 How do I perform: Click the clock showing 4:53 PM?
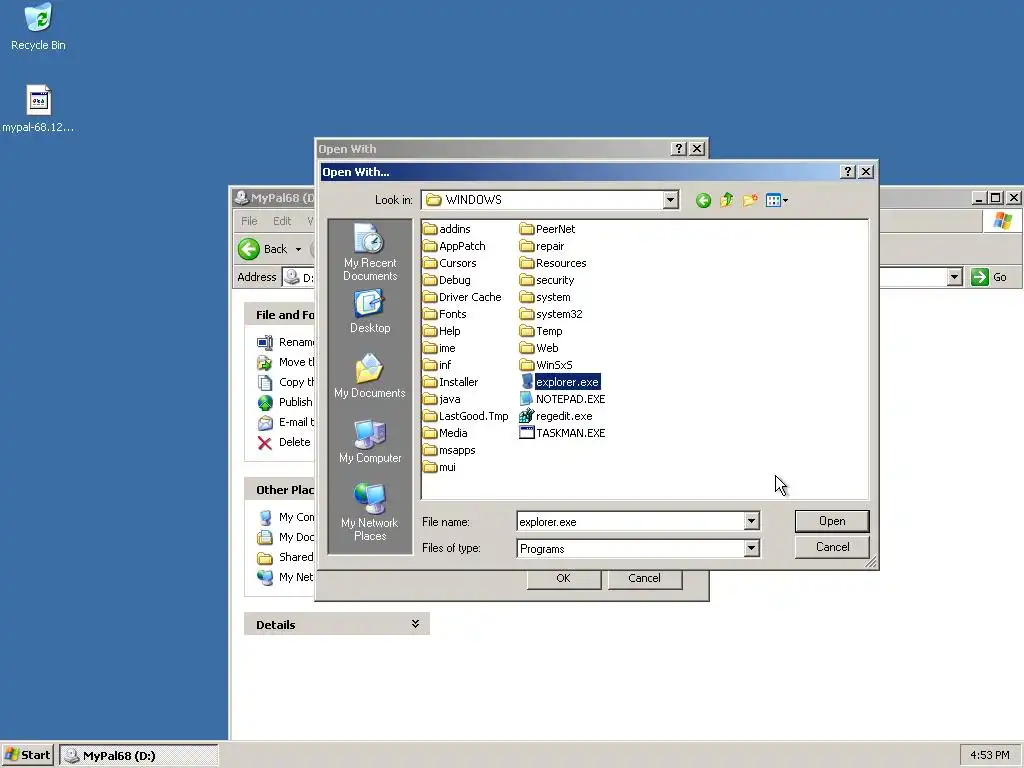[x=989, y=756]
